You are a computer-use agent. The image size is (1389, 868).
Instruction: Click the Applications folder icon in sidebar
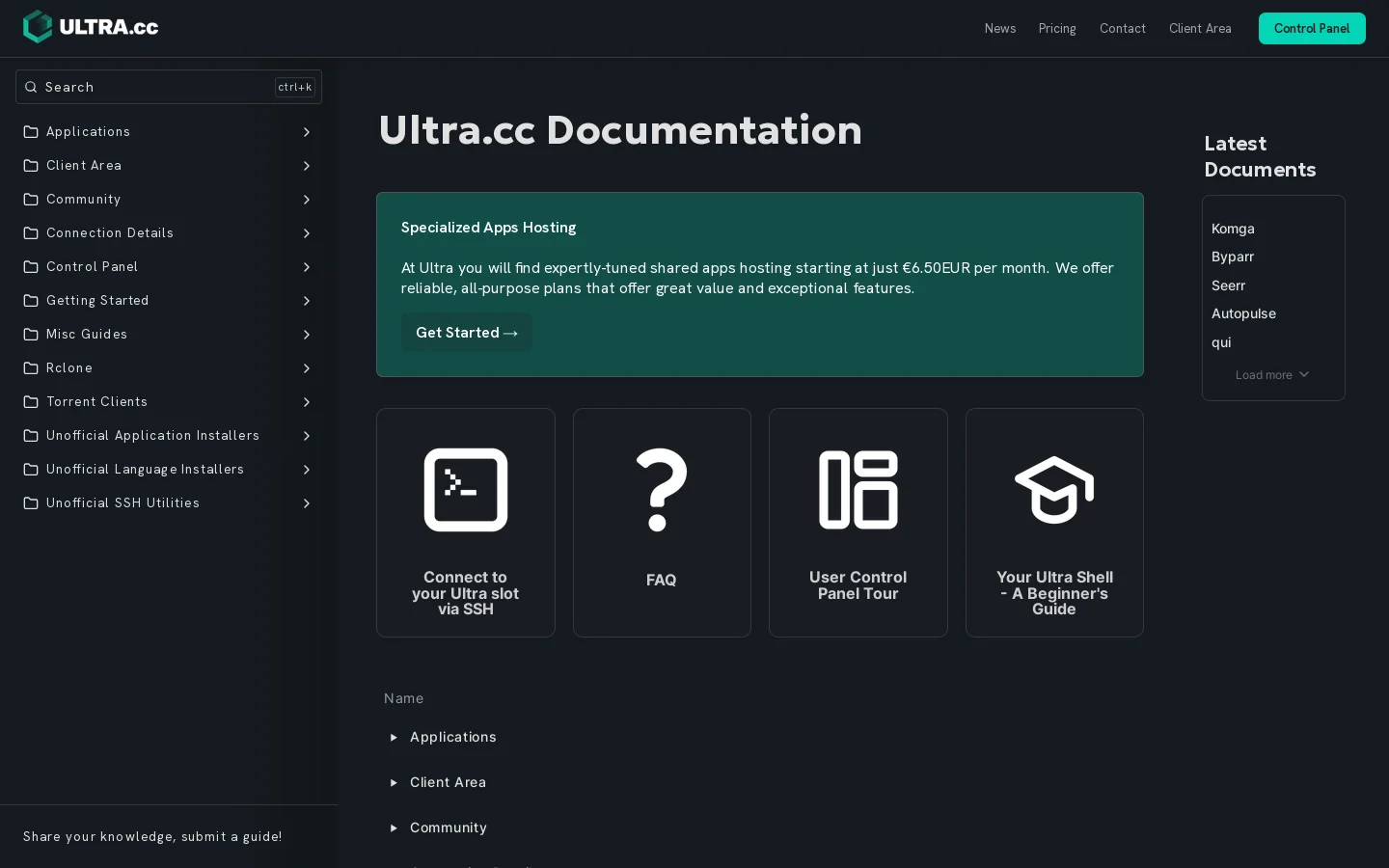coord(31,132)
